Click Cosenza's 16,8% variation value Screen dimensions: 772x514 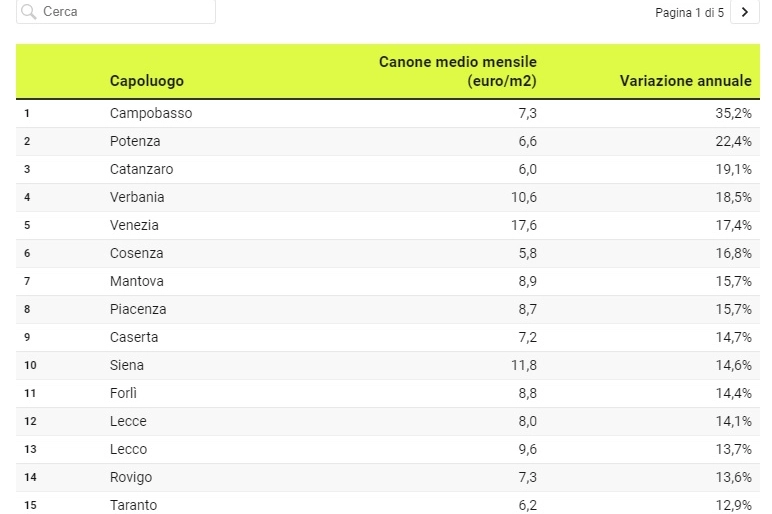733,254
